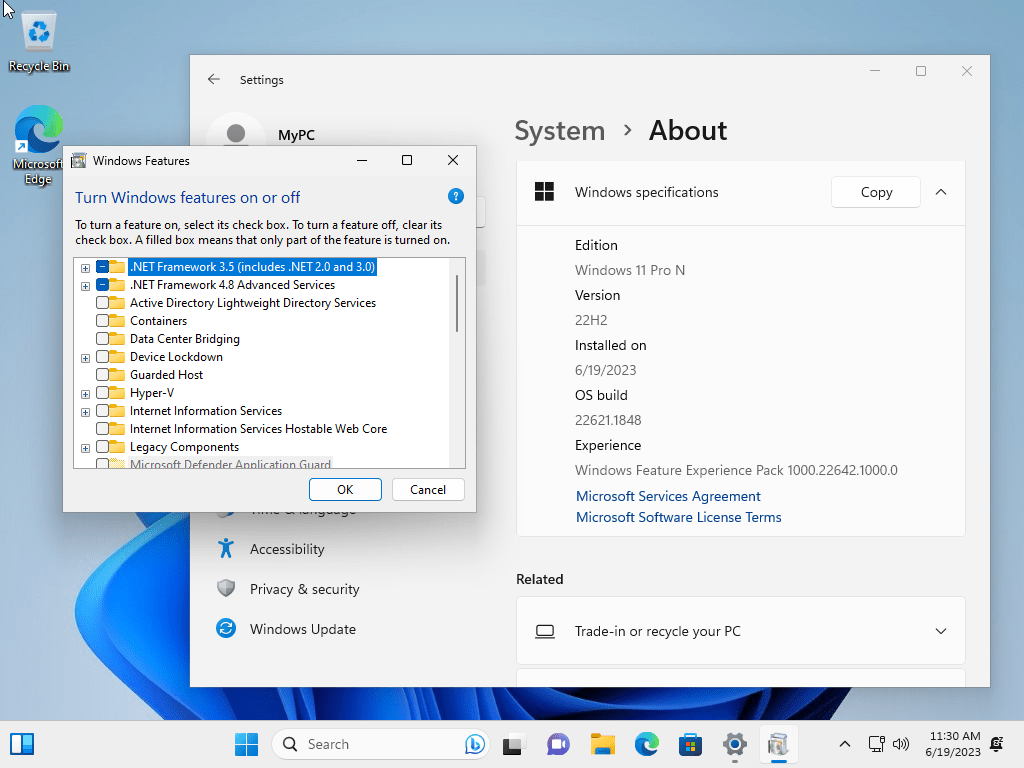This screenshot has width=1024, height=768.
Task: Open Accessibility settings category
Action: click(287, 549)
